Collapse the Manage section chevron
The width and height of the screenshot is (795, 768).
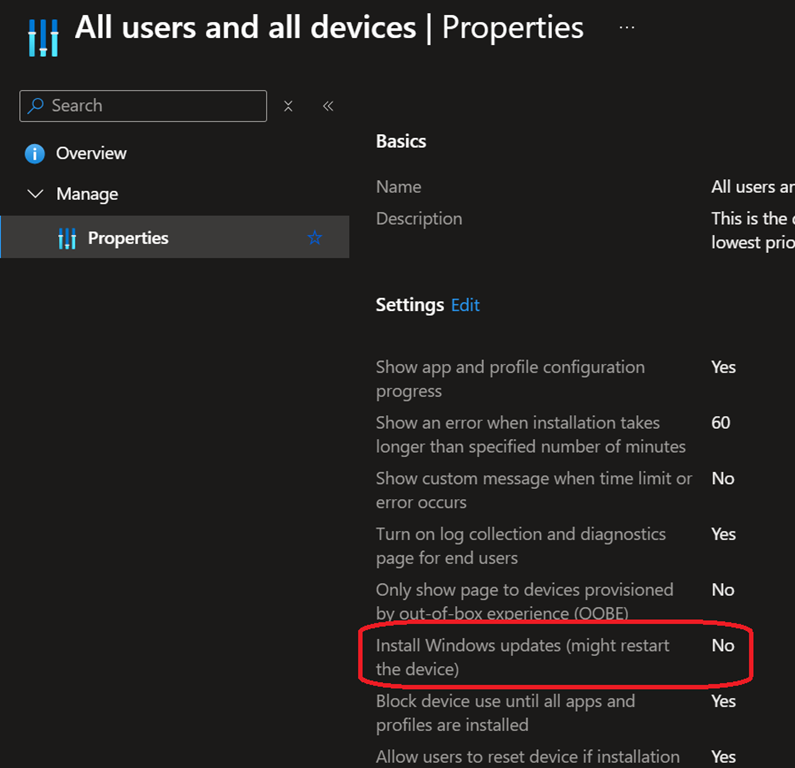coord(36,194)
